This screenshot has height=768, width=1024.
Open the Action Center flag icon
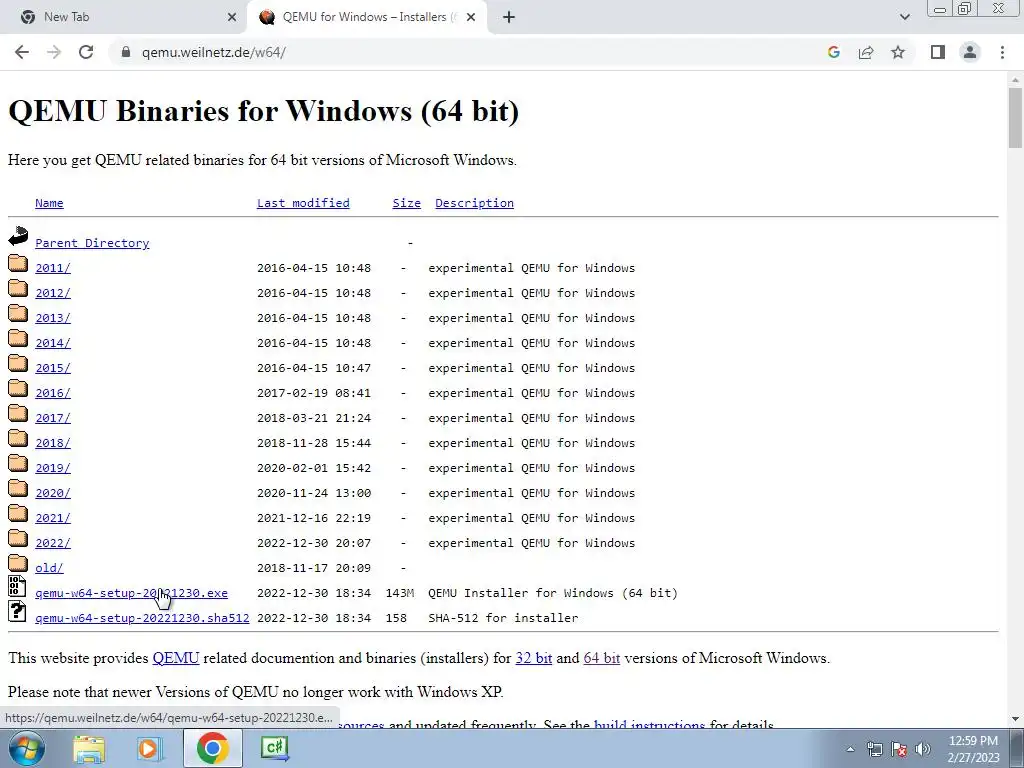[x=899, y=749]
